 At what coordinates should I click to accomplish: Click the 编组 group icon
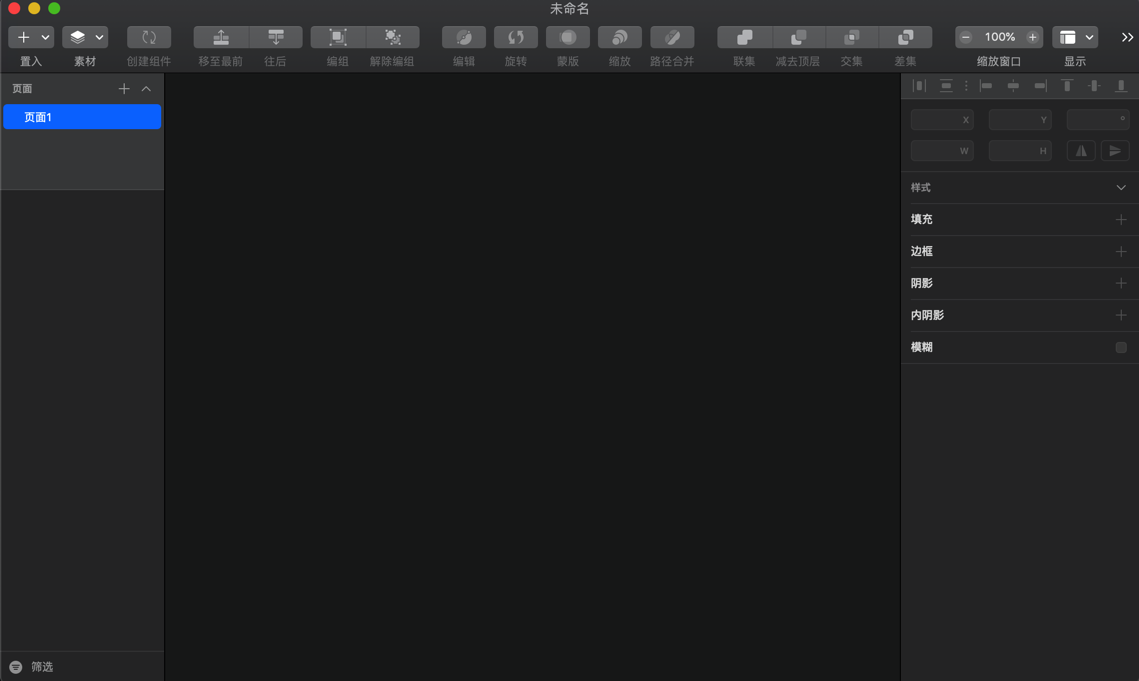point(338,37)
